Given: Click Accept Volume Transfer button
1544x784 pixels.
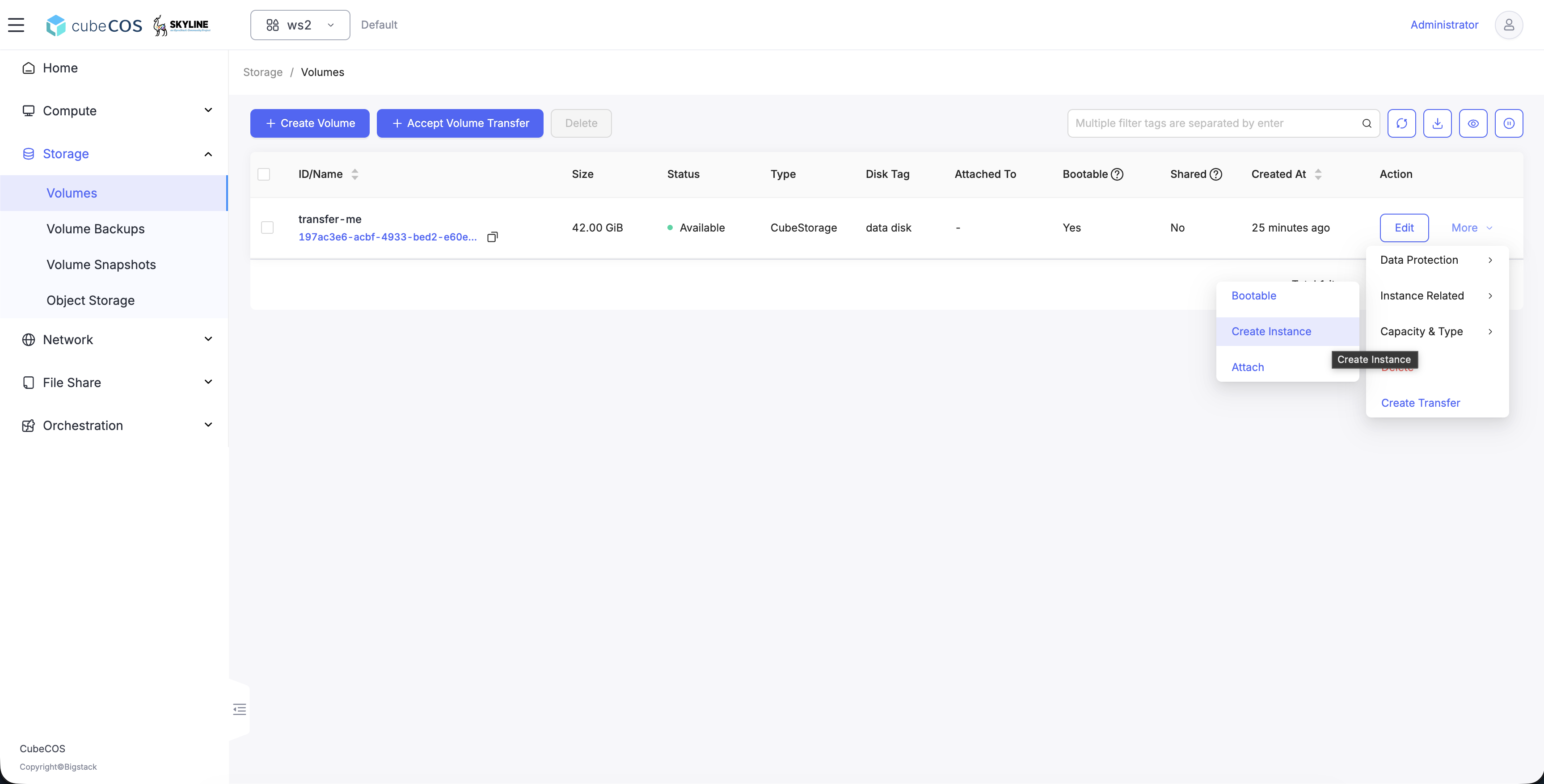Looking at the screenshot, I should coord(460,123).
